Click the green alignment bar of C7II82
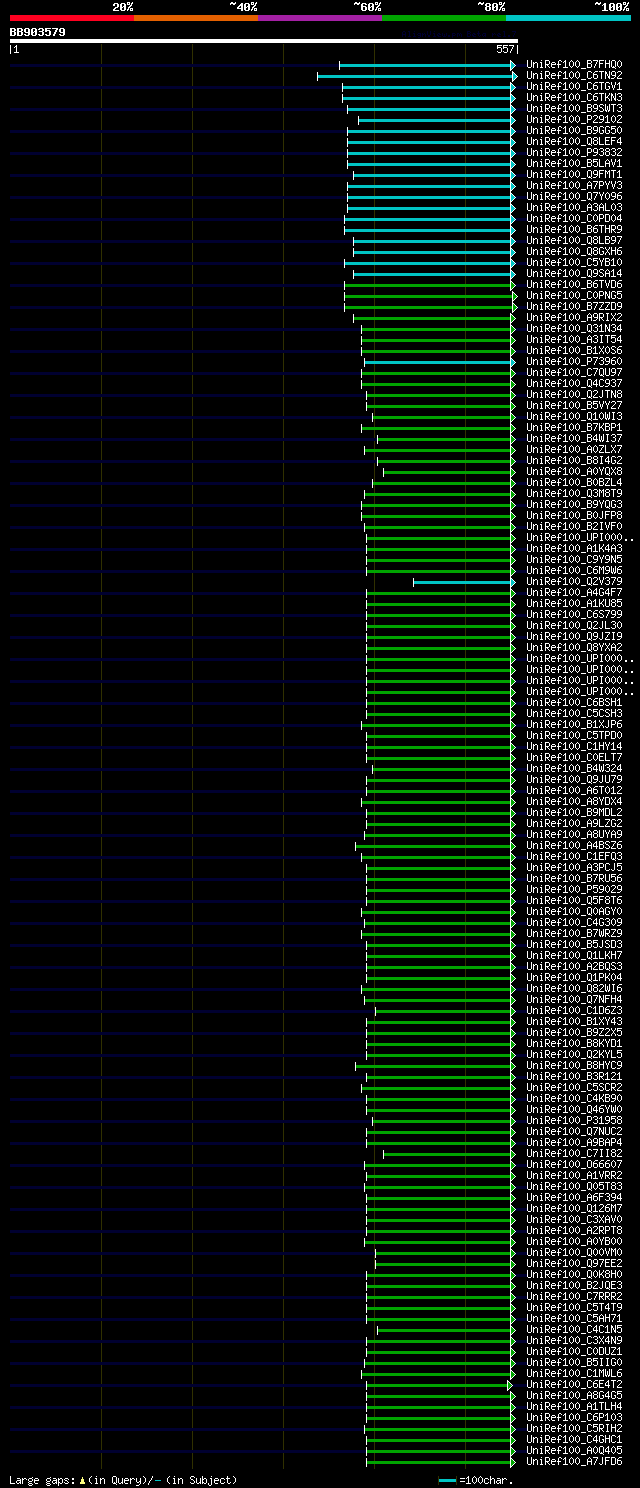640x1488 pixels. (449, 1153)
